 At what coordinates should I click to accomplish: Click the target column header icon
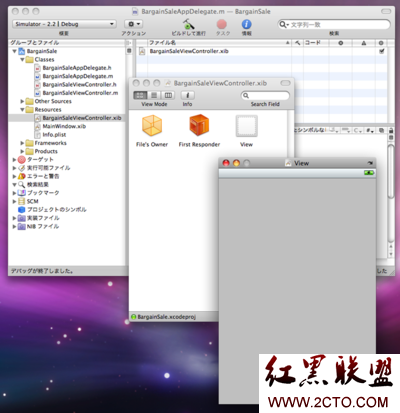coord(381,43)
